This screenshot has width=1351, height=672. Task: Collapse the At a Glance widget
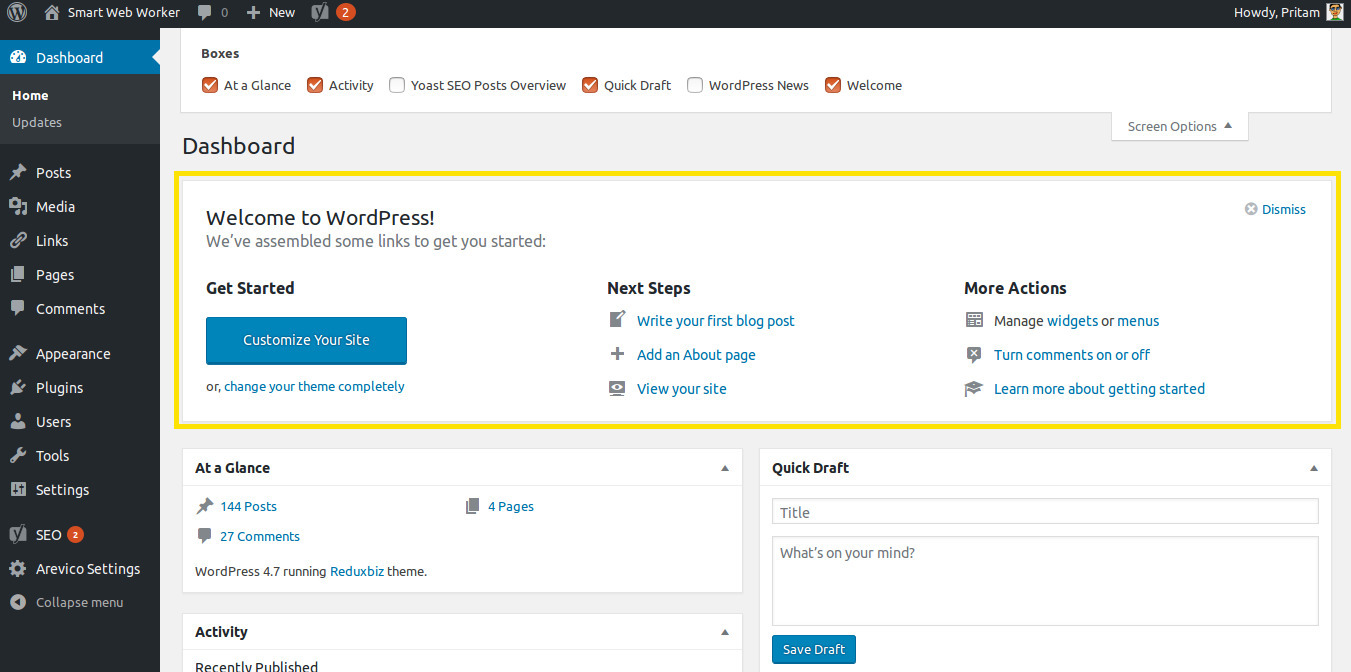pyautogui.click(x=725, y=468)
